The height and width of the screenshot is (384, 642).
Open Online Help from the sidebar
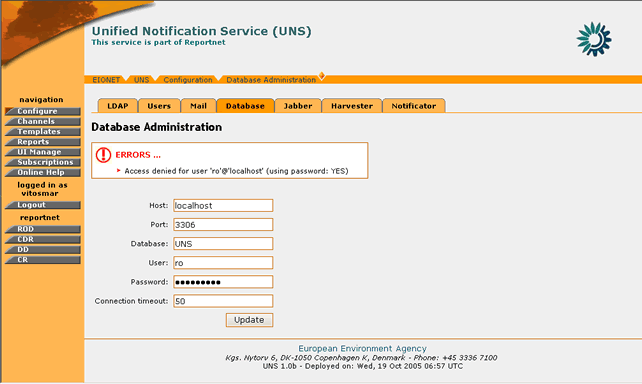(43, 172)
